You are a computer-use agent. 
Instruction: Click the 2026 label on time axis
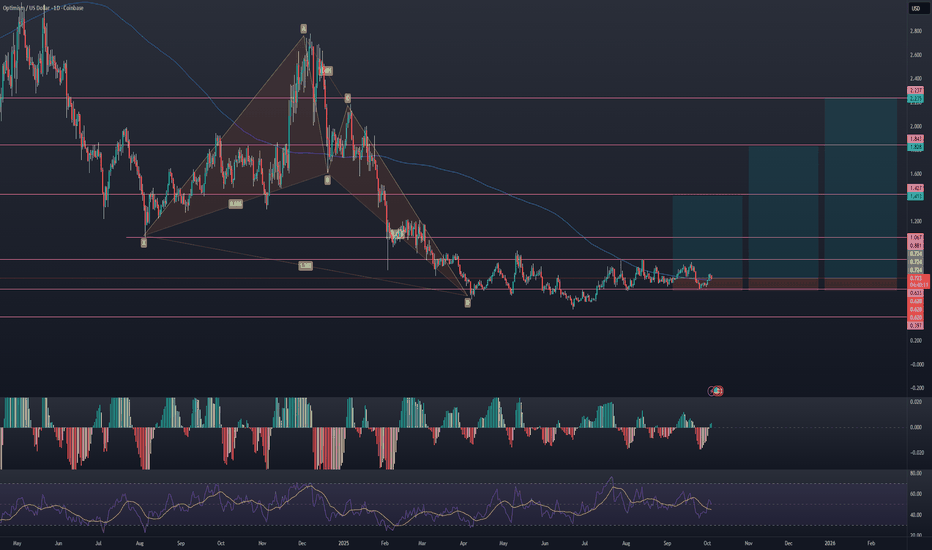click(829, 541)
